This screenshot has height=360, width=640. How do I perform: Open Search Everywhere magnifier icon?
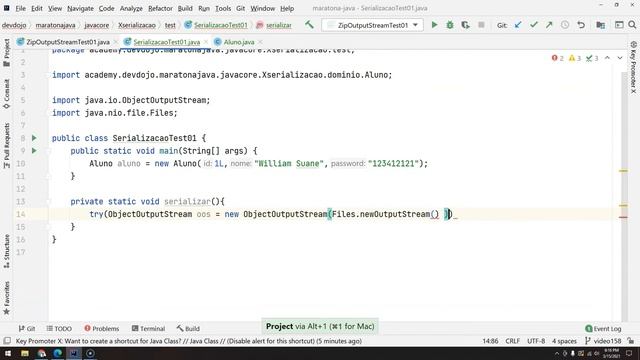(632, 25)
